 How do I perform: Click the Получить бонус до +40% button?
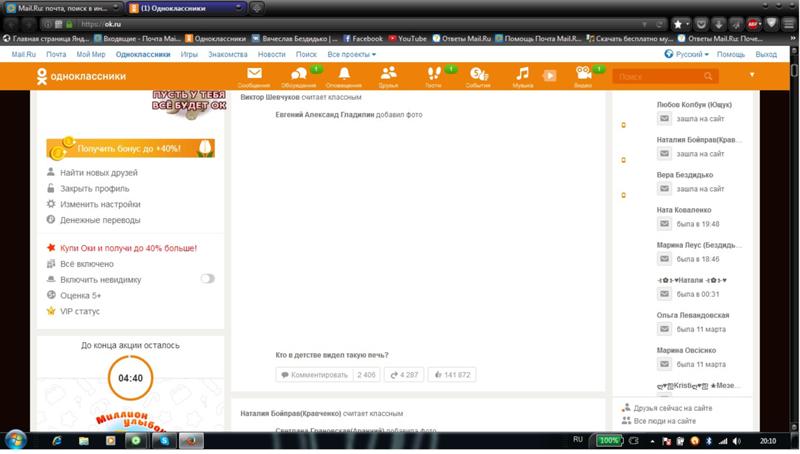tap(131, 148)
